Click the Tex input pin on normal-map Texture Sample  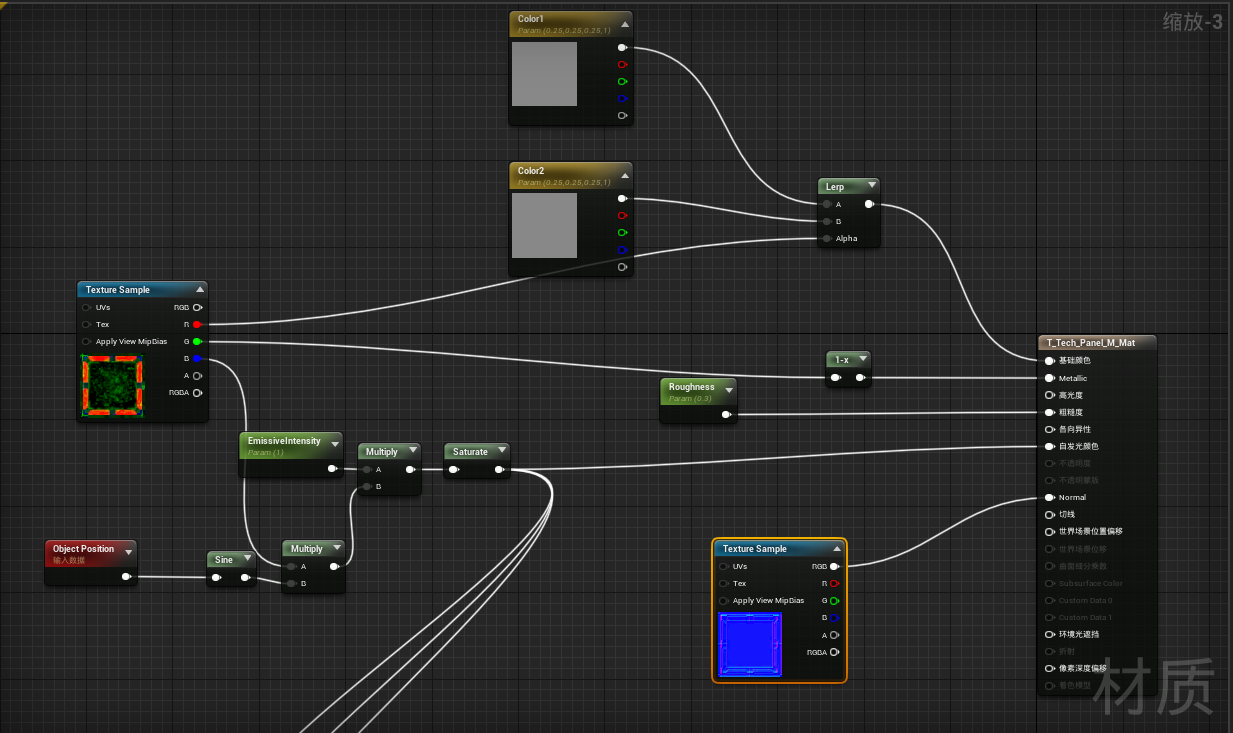[x=724, y=583]
